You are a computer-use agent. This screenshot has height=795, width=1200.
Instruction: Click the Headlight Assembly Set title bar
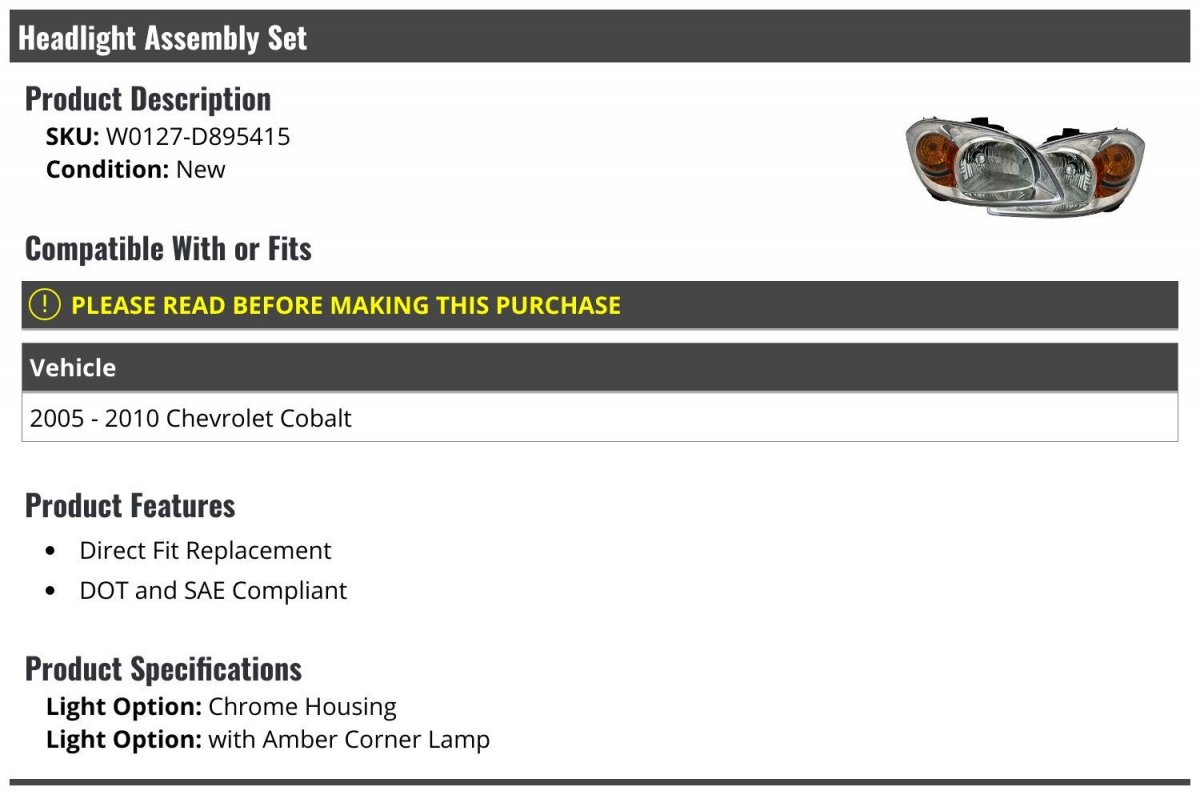(x=163, y=38)
